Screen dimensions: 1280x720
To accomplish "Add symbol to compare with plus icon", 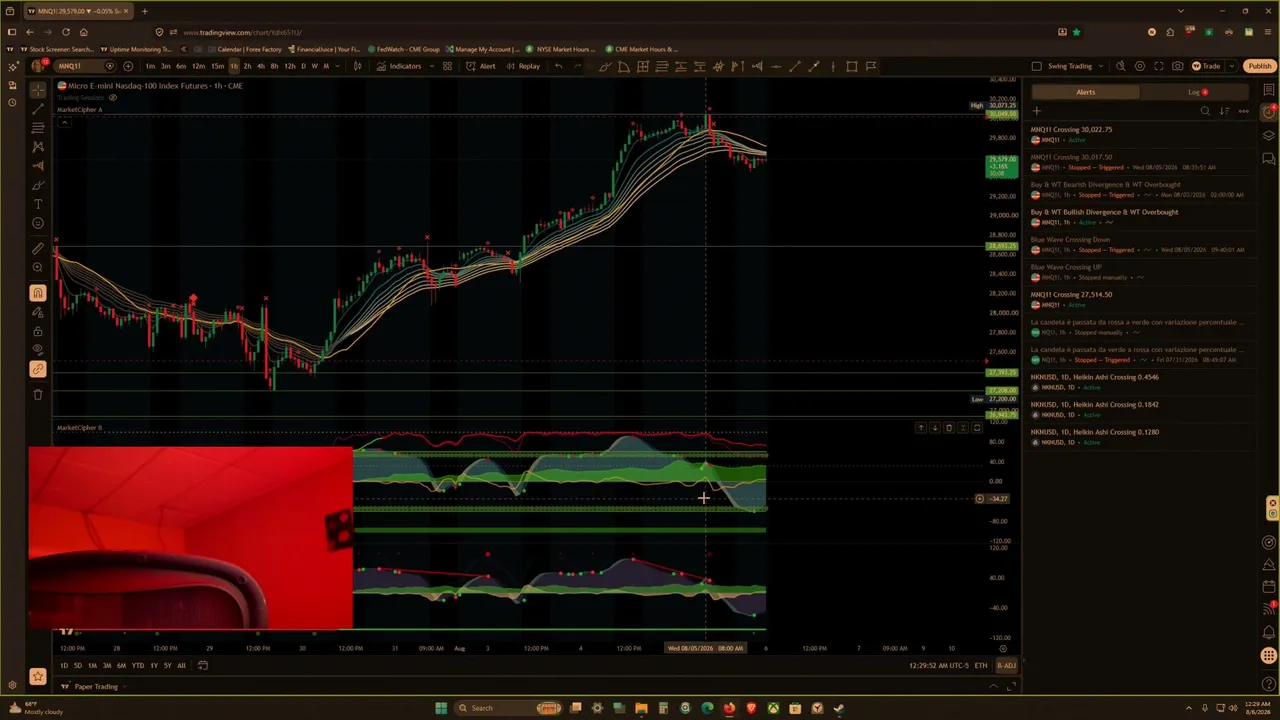I will (128, 66).
